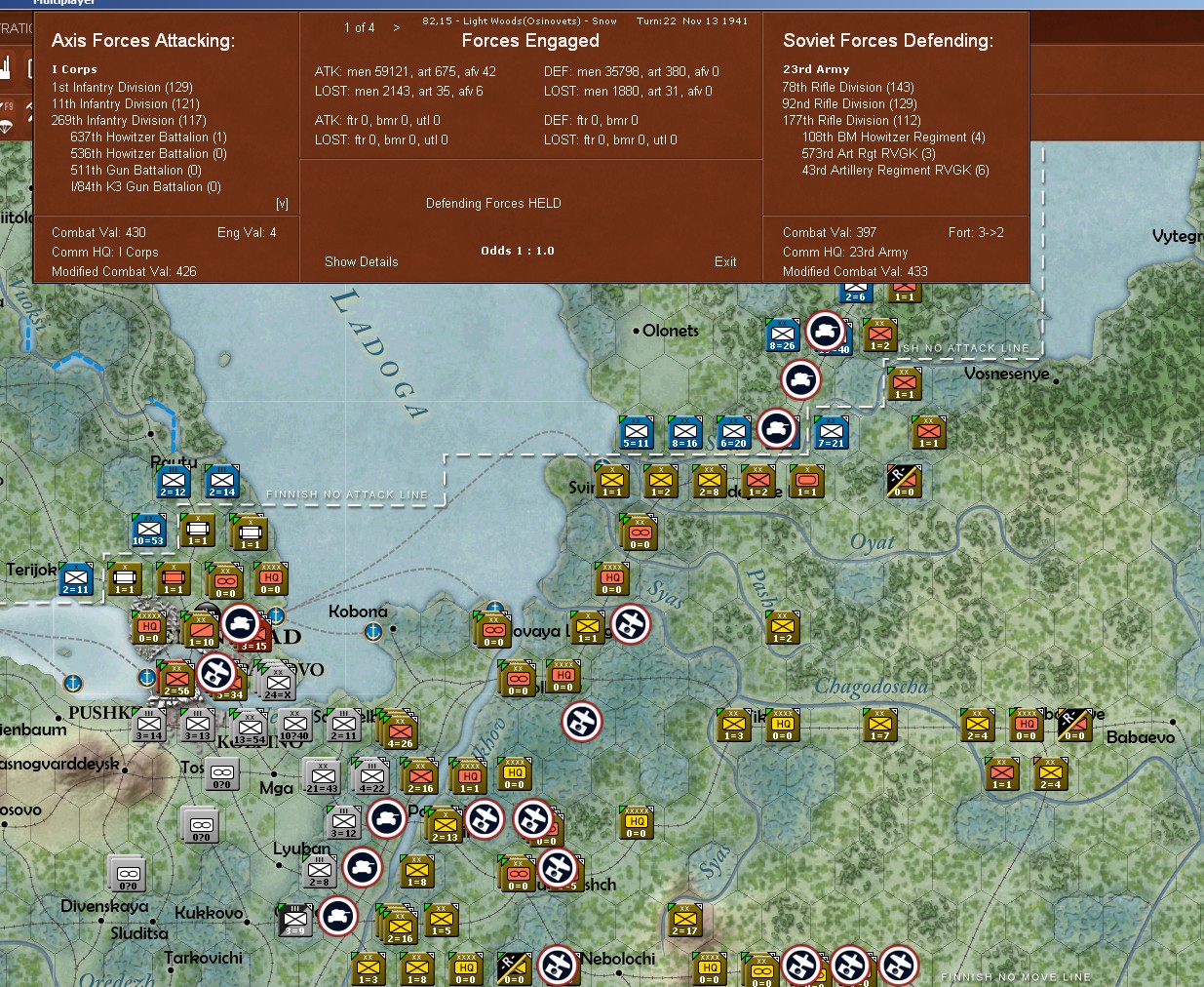This screenshot has width=1204, height=987.
Task: Click the 108th BM Howitzer Regiment entry
Action: pos(893,137)
